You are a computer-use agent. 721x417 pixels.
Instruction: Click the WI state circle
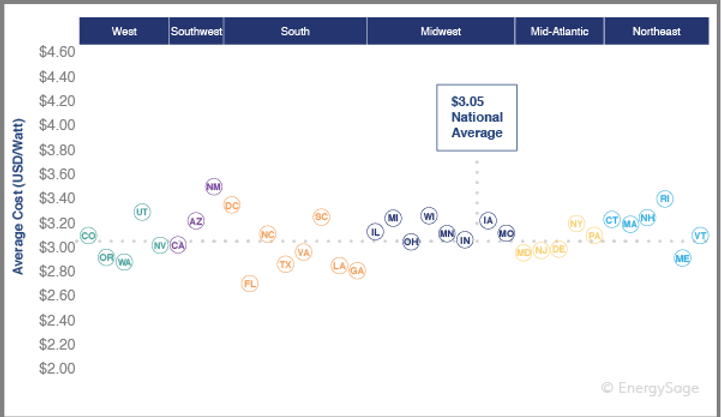coord(429,216)
